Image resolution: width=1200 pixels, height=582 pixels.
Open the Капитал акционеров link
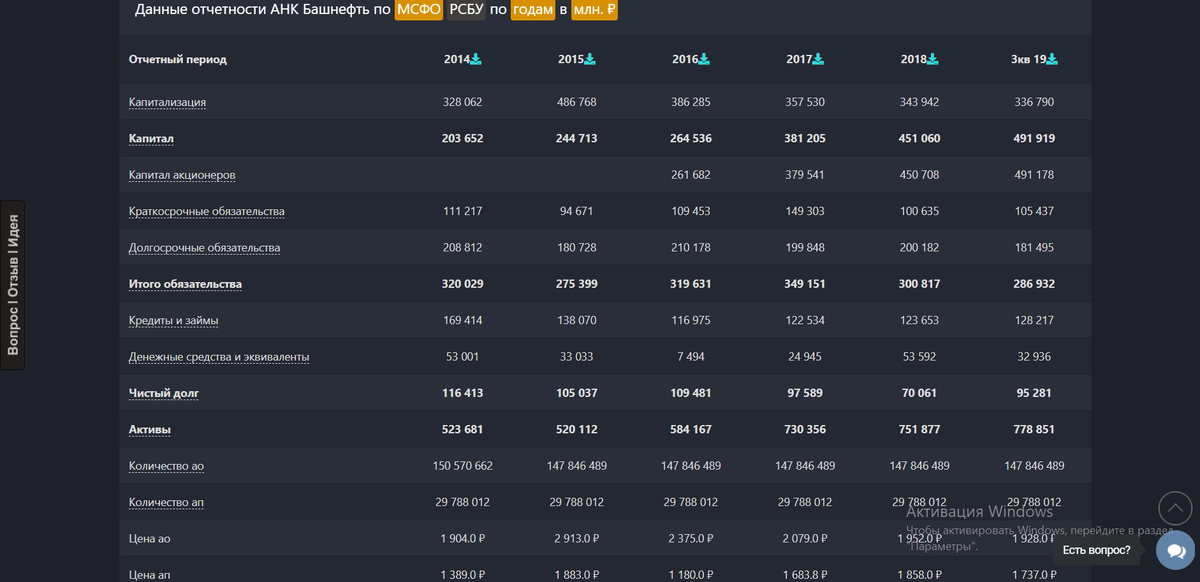[x=182, y=175]
